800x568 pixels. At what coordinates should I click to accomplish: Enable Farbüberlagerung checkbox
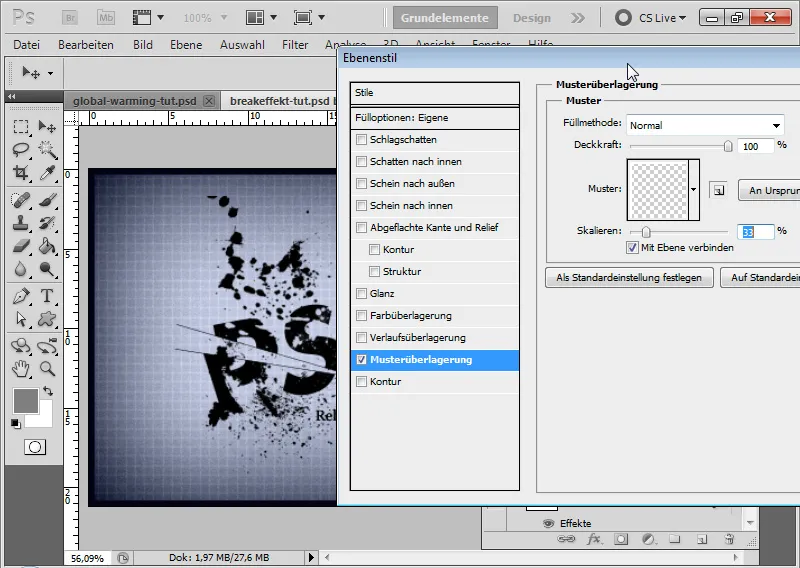pyautogui.click(x=361, y=315)
